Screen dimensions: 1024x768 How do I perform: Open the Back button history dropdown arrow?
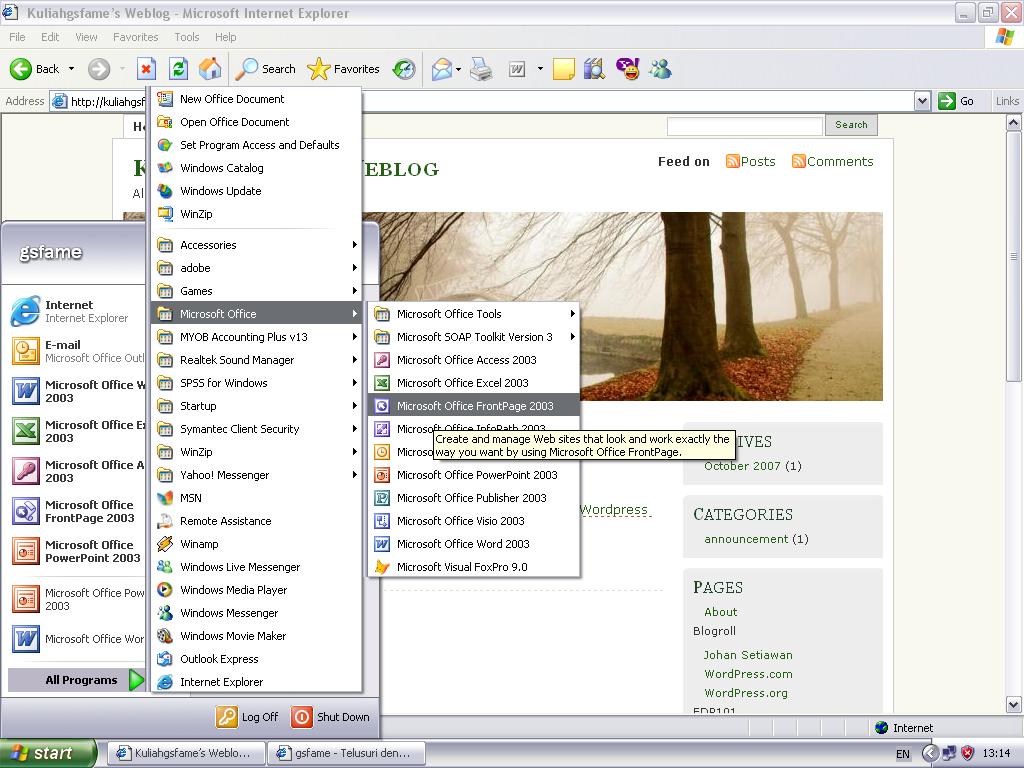[71, 69]
